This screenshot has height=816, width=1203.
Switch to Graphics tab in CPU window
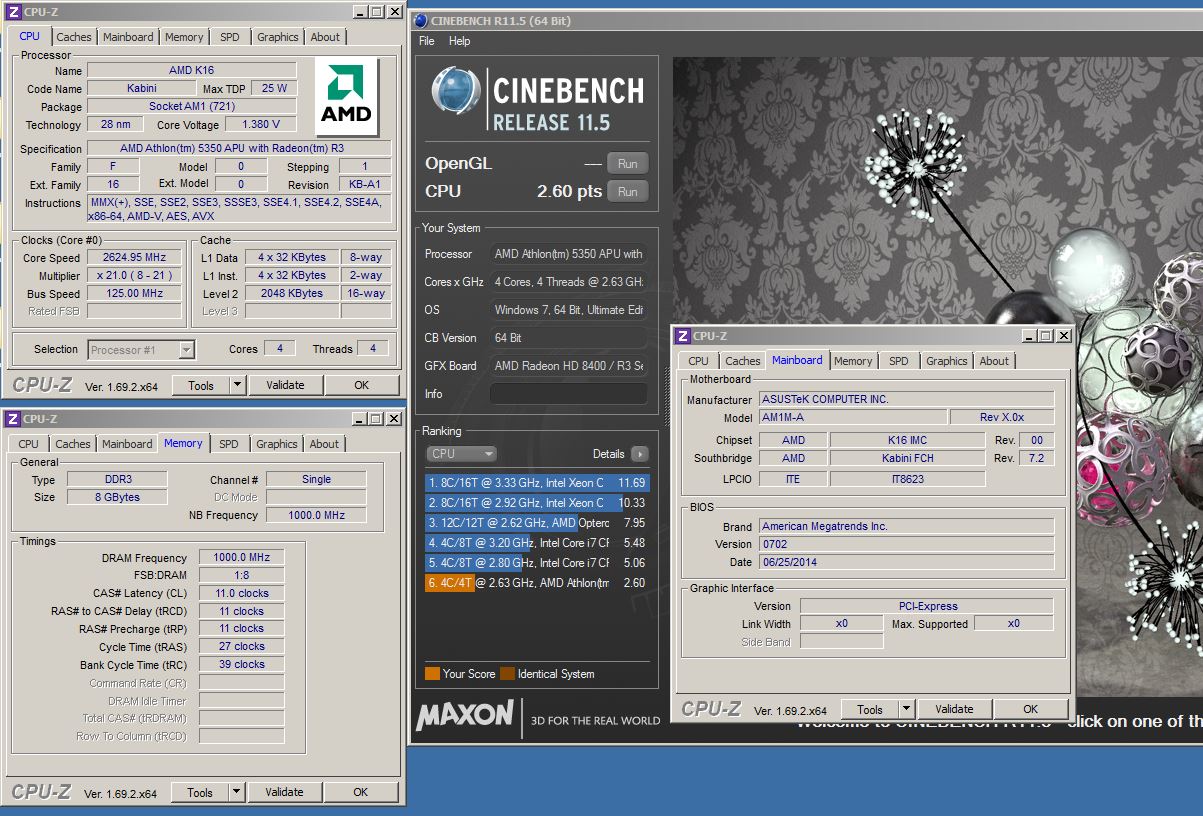coord(278,37)
